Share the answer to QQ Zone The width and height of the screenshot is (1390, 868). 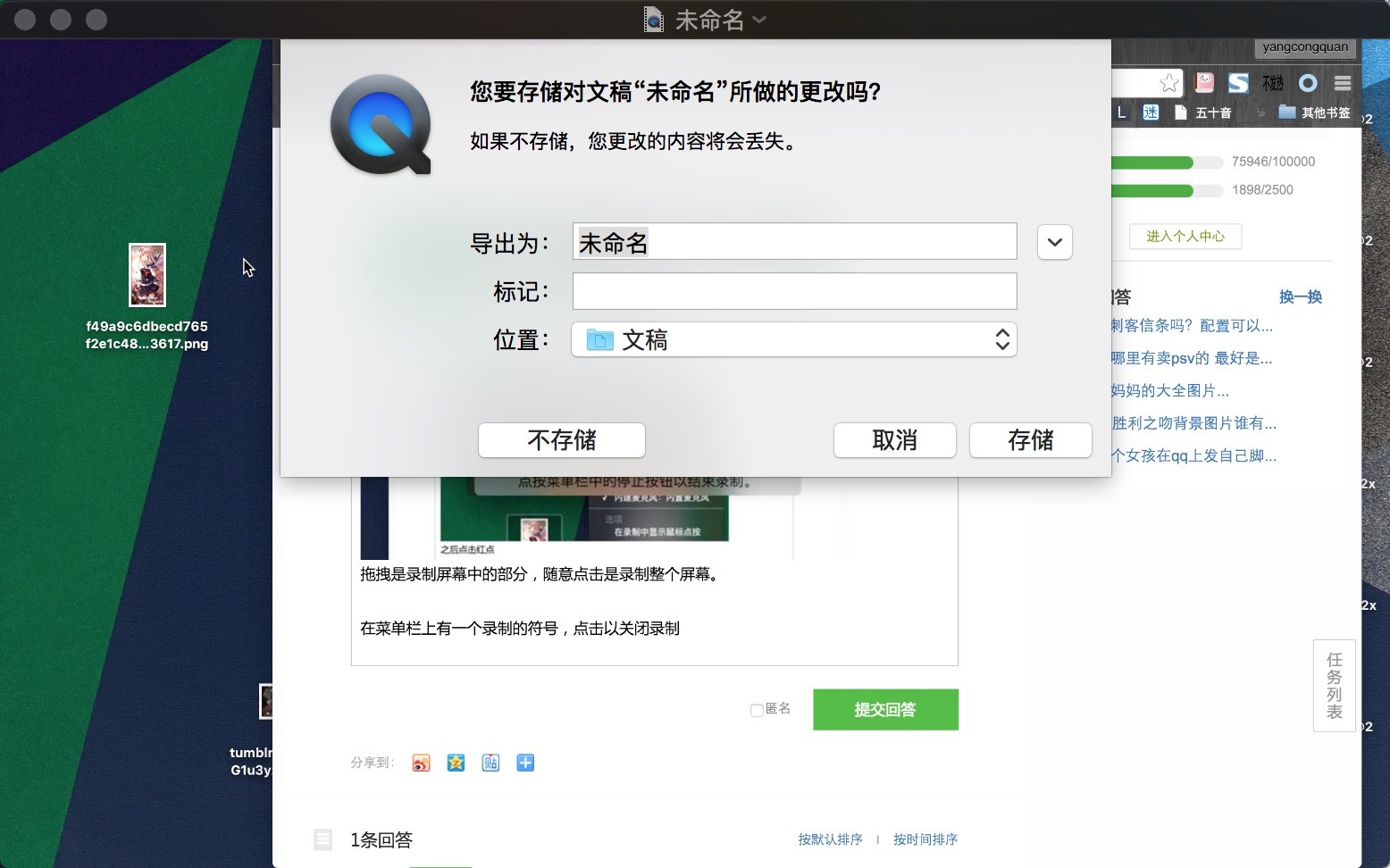(456, 763)
